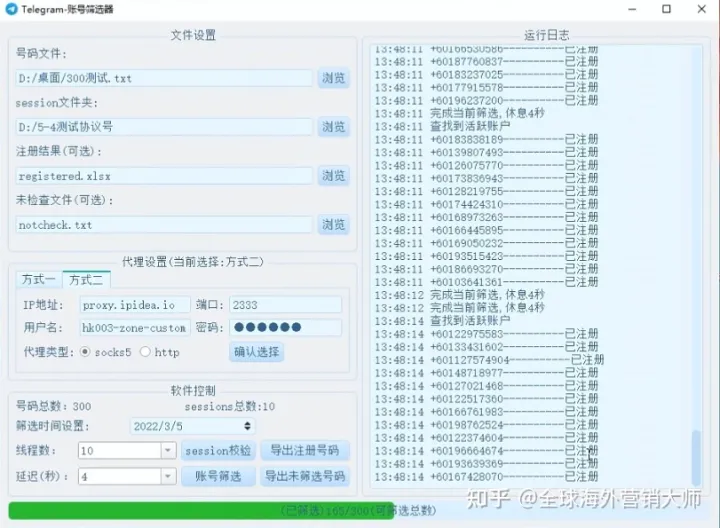Select log line +60103641361 已注册
This screenshot has height=528, width=720.
click(x=486, y=282)
